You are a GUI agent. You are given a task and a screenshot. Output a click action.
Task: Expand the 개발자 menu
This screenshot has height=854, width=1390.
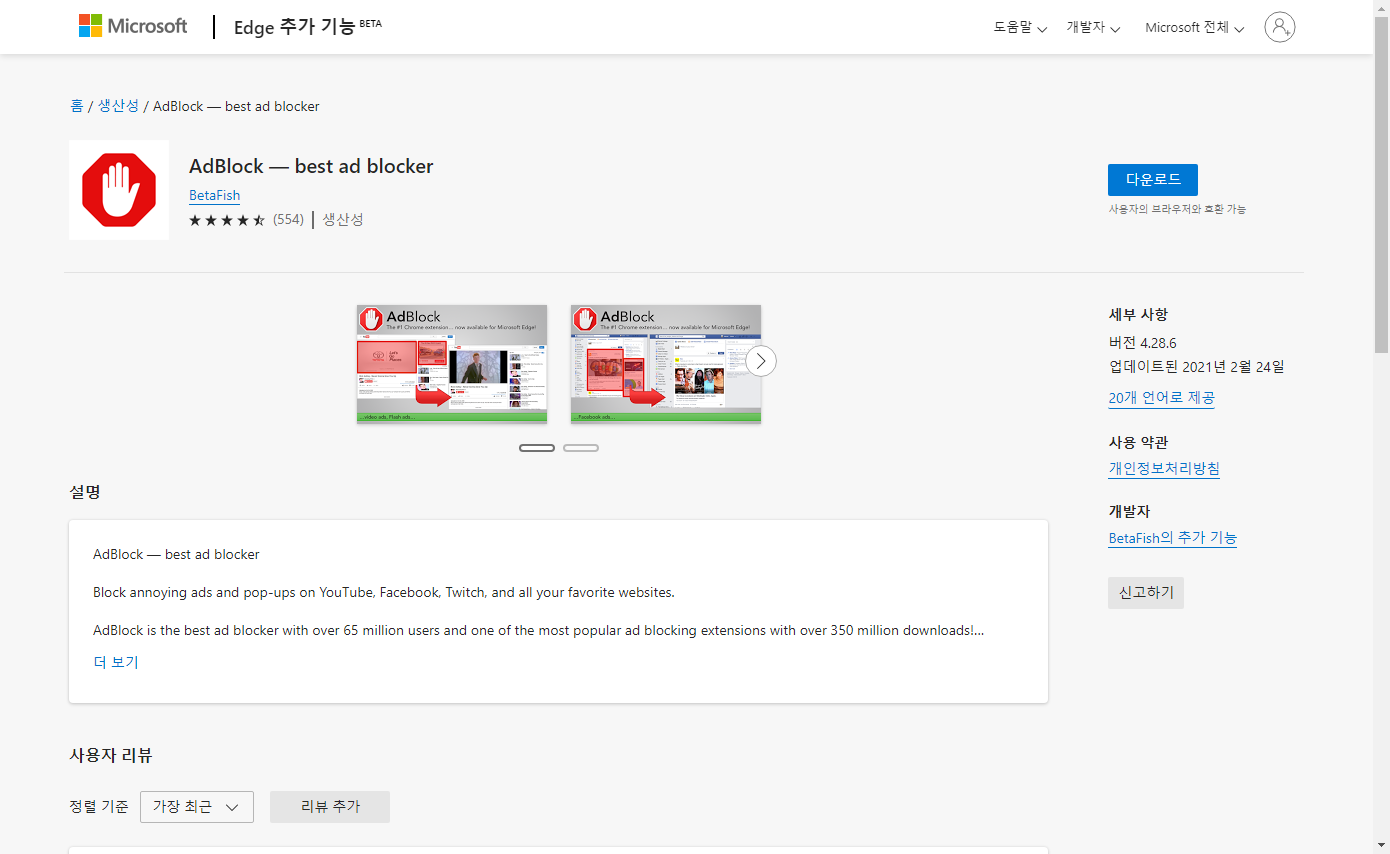pyautogui.click(x=1093, y=28)
